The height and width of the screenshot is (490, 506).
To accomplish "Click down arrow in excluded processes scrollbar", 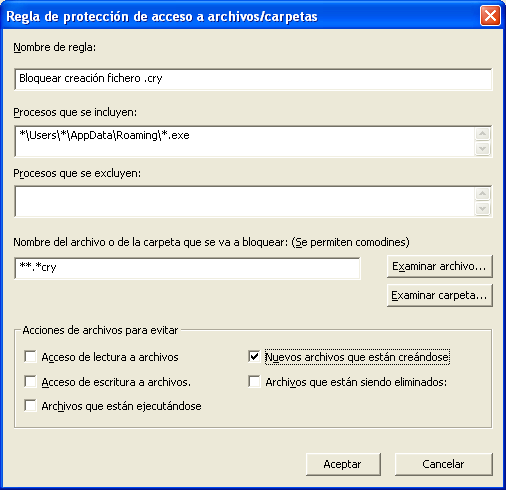I will click(482, 209).
